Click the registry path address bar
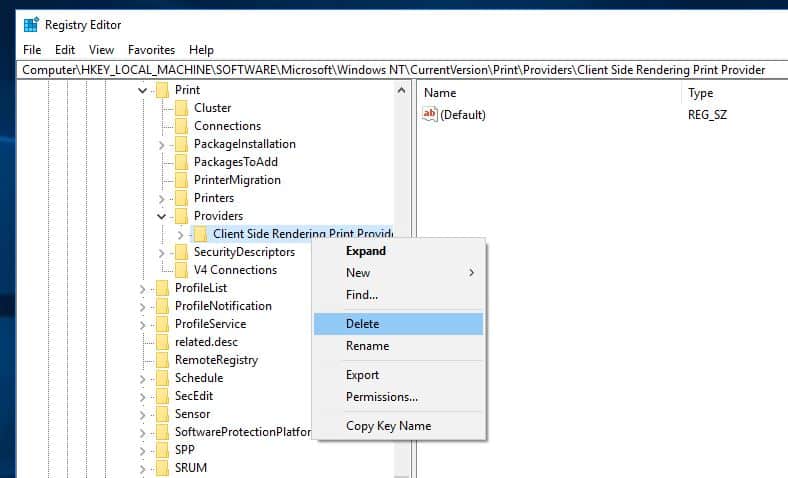This screenshot has height=478, width=788. 402,70
